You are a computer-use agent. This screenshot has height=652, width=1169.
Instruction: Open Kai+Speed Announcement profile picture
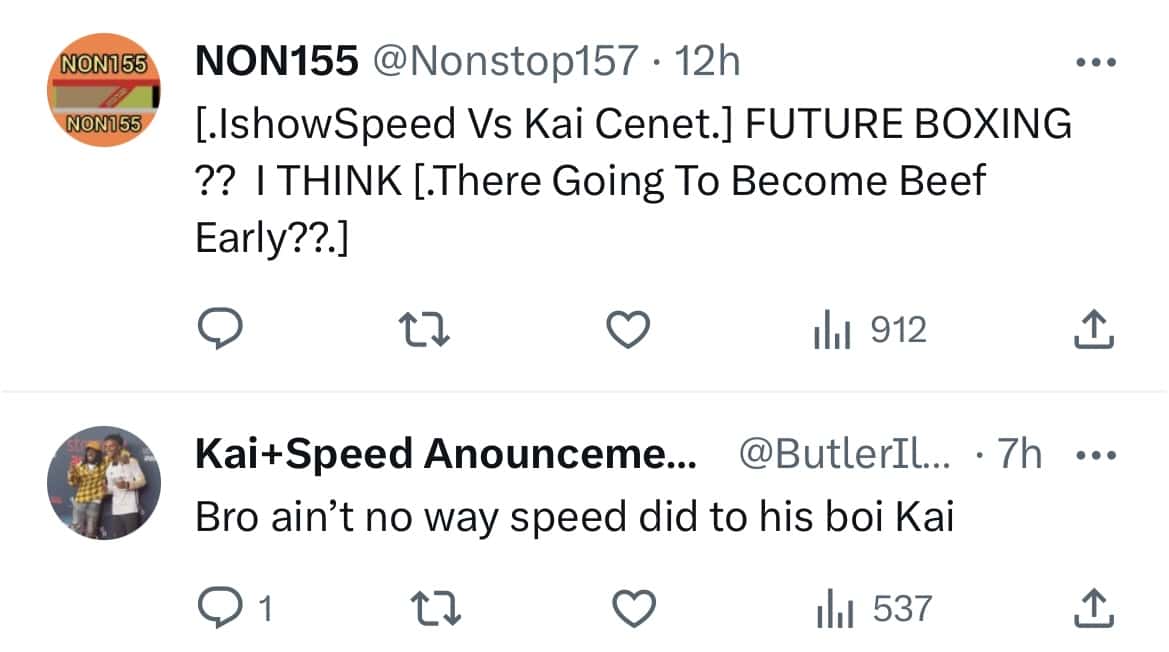(104, 483)
